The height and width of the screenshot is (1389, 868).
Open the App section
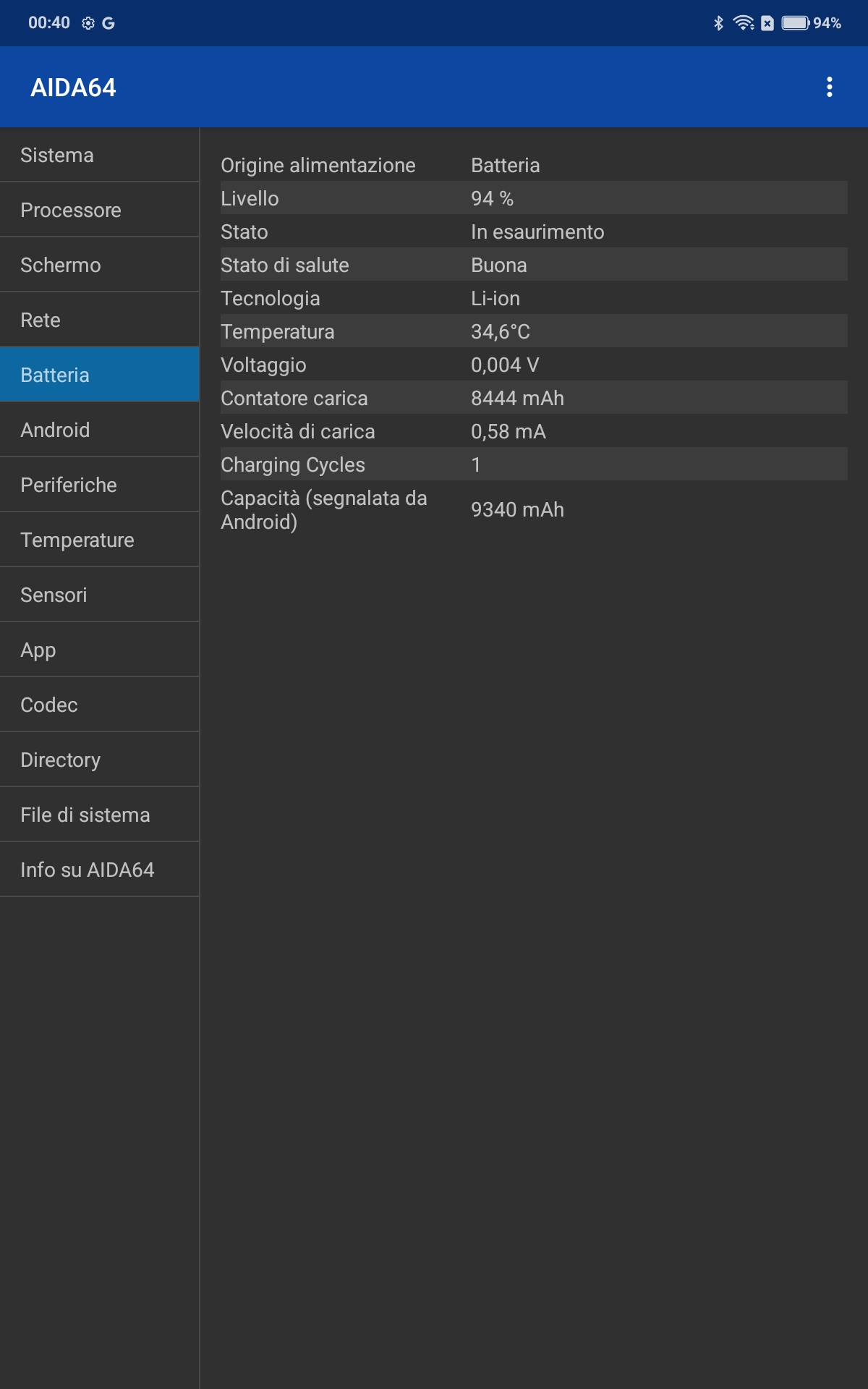100,650
